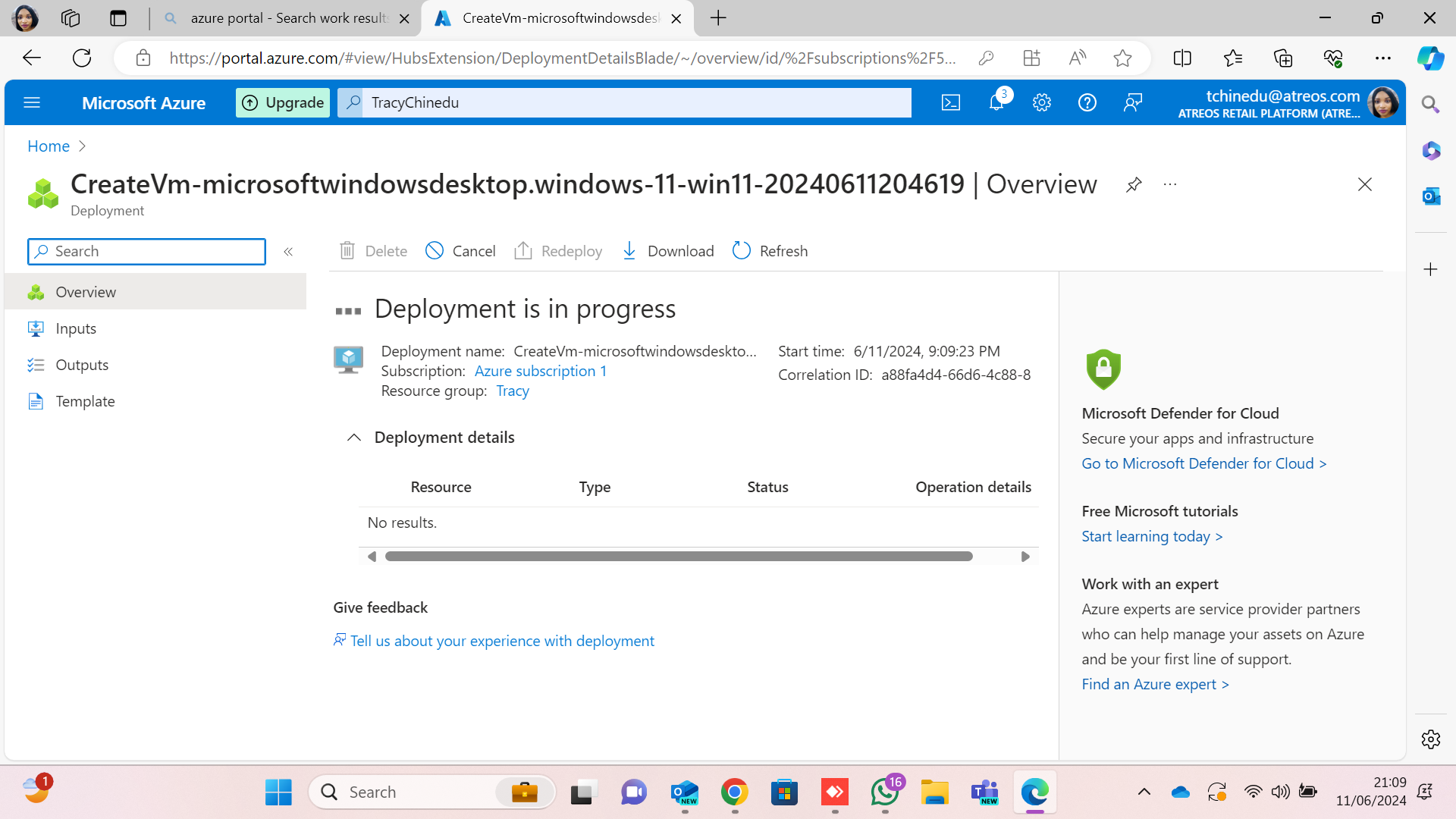Pin deployment blade to dashboard

1134,184
